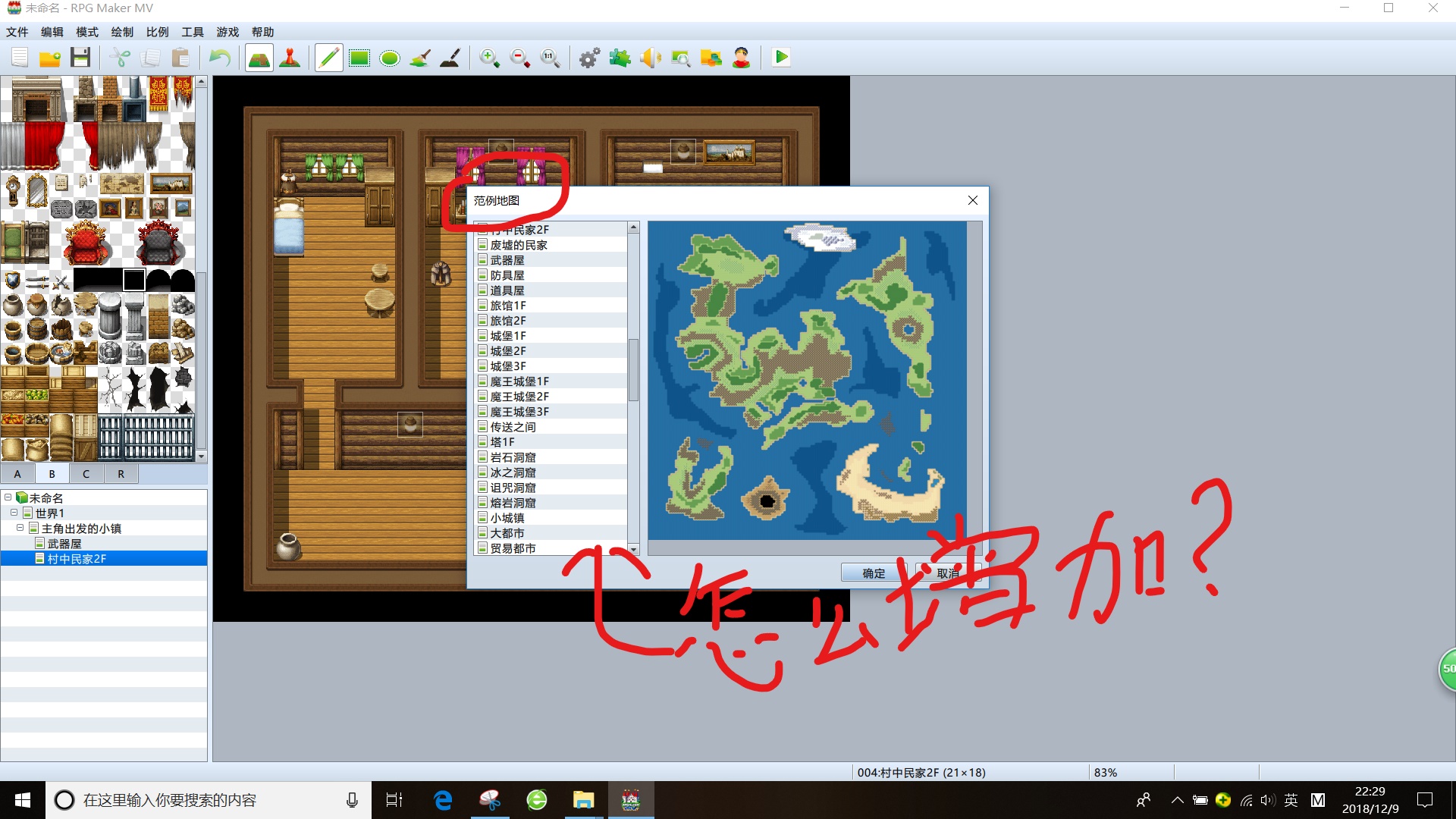Viewport: 1456px width, 819px height.
Task: Select the Pencil drawing tool
Action: pyautogui.click(x=329, y=58)
